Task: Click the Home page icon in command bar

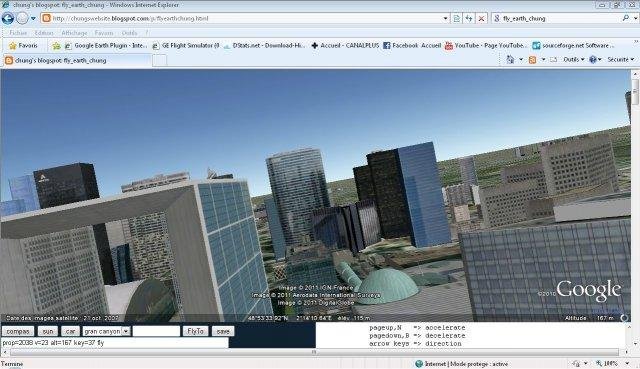Action: [510, 60]
